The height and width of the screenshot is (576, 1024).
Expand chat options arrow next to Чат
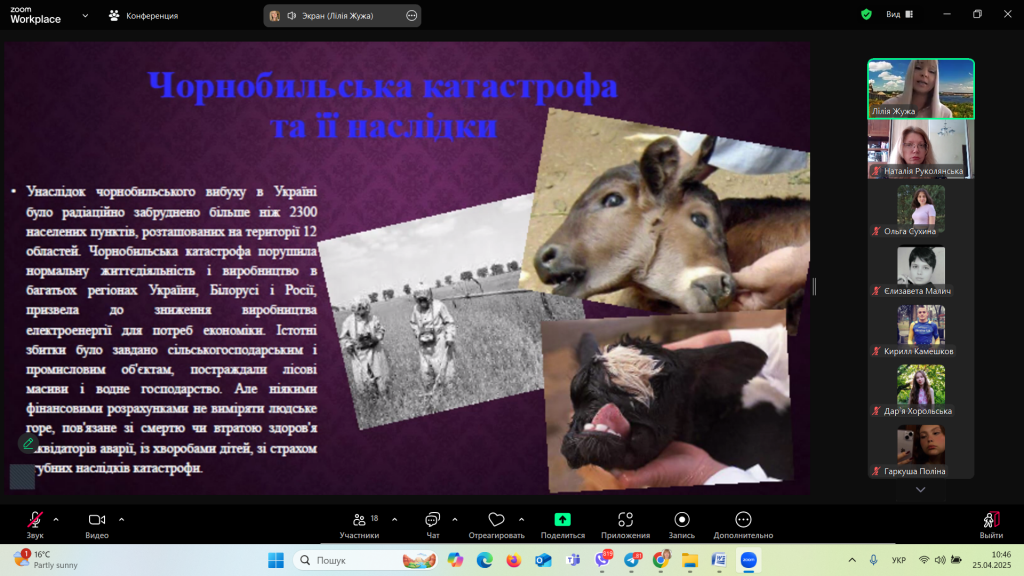pyautogui.click(x=455, y=519)
